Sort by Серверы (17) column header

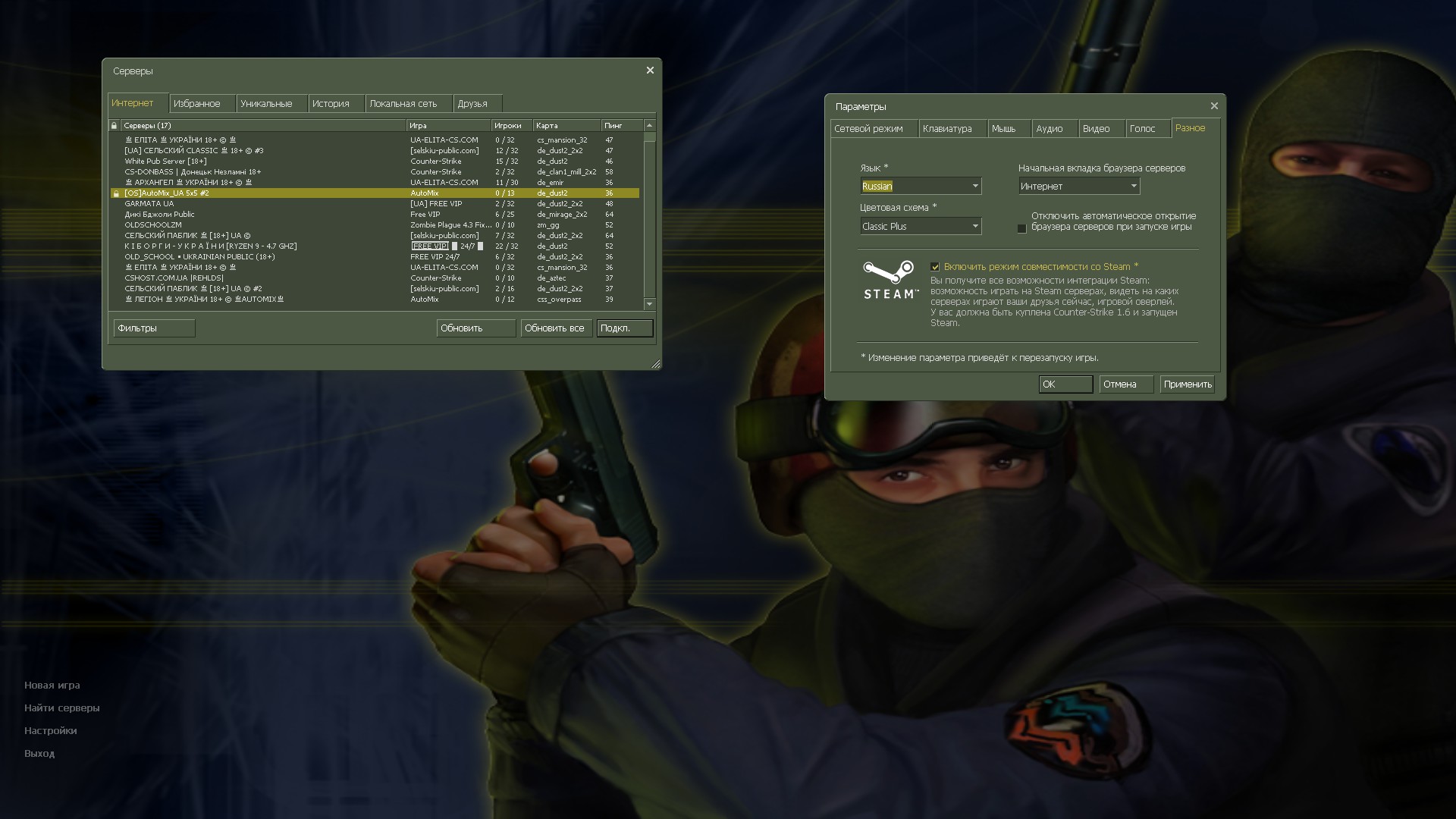coord(263,125)
